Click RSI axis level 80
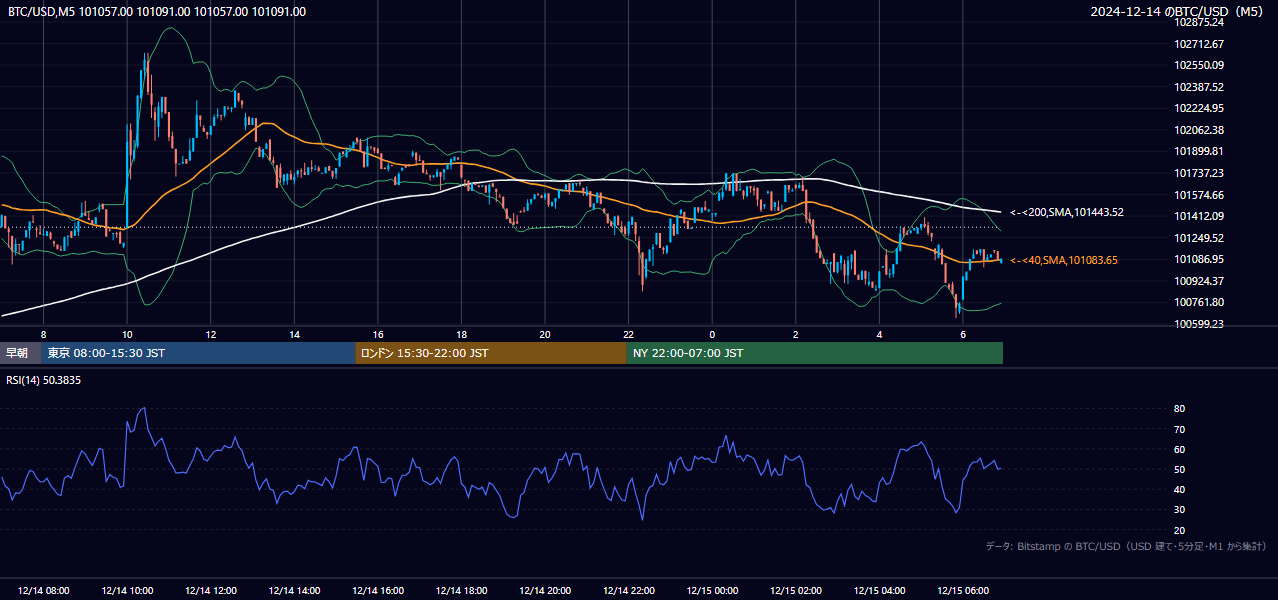This screenshot has height=600, width=1278. pos(1180,409)
